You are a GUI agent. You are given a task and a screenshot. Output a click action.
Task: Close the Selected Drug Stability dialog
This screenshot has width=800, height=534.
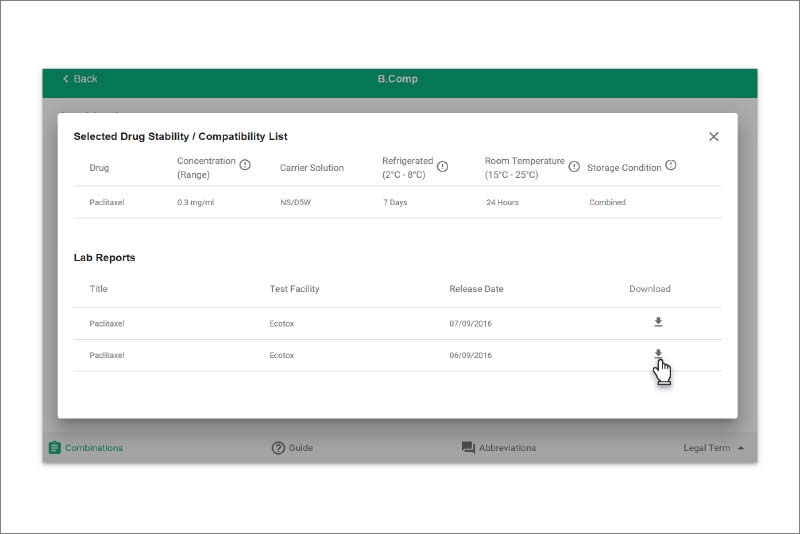(714, 136)
